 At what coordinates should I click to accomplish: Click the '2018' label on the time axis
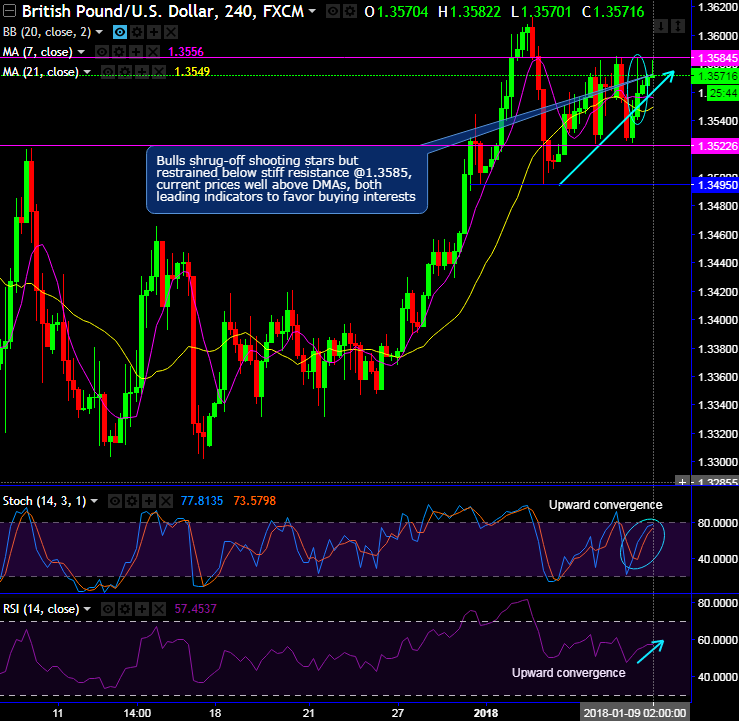[x=486, y=713]
